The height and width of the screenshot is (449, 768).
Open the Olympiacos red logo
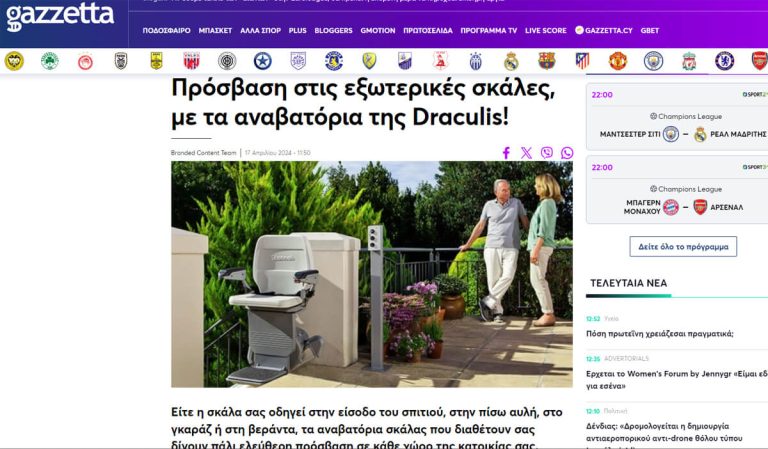[85, 62]
